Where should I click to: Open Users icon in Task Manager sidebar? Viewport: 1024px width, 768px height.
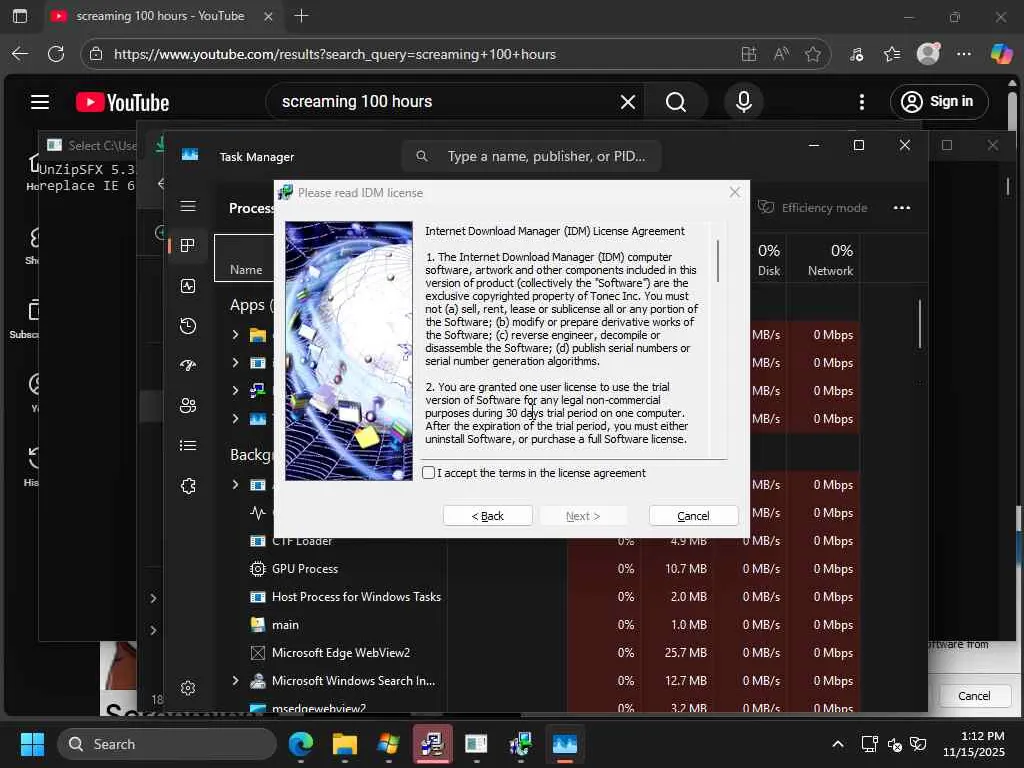[x=188, y=406]
